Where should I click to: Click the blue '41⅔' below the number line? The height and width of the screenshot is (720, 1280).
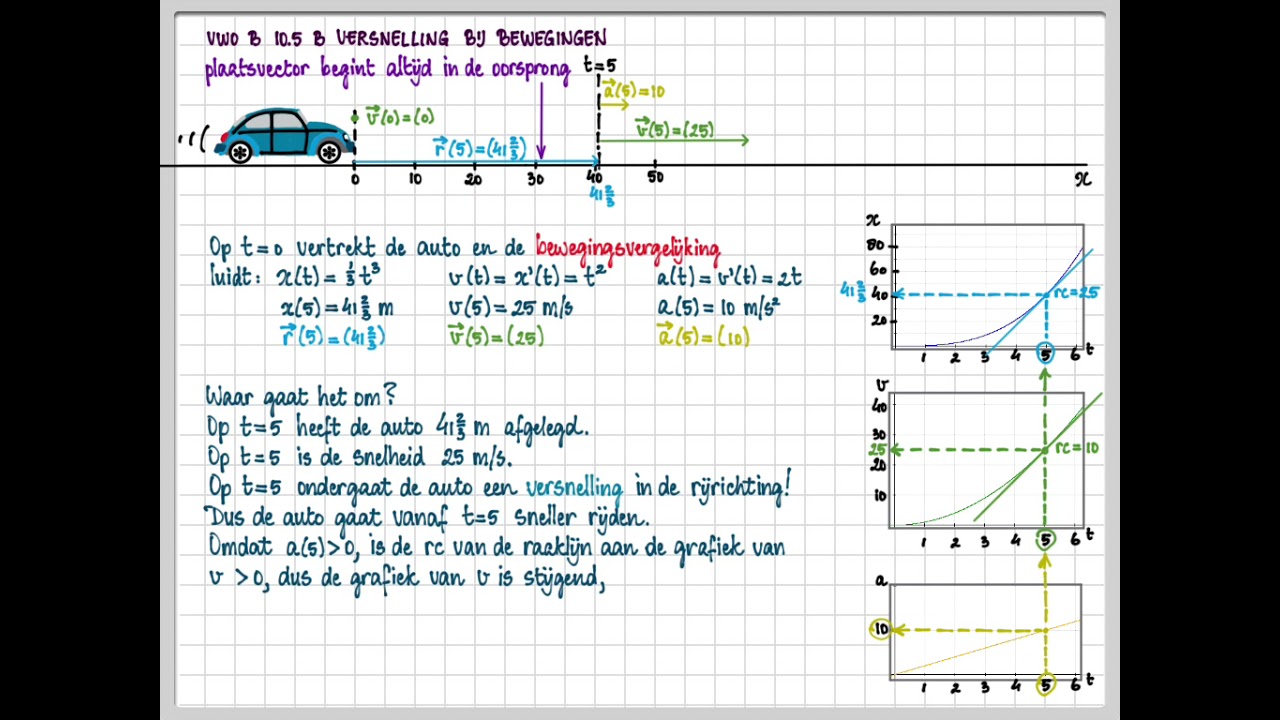[602, 196]
